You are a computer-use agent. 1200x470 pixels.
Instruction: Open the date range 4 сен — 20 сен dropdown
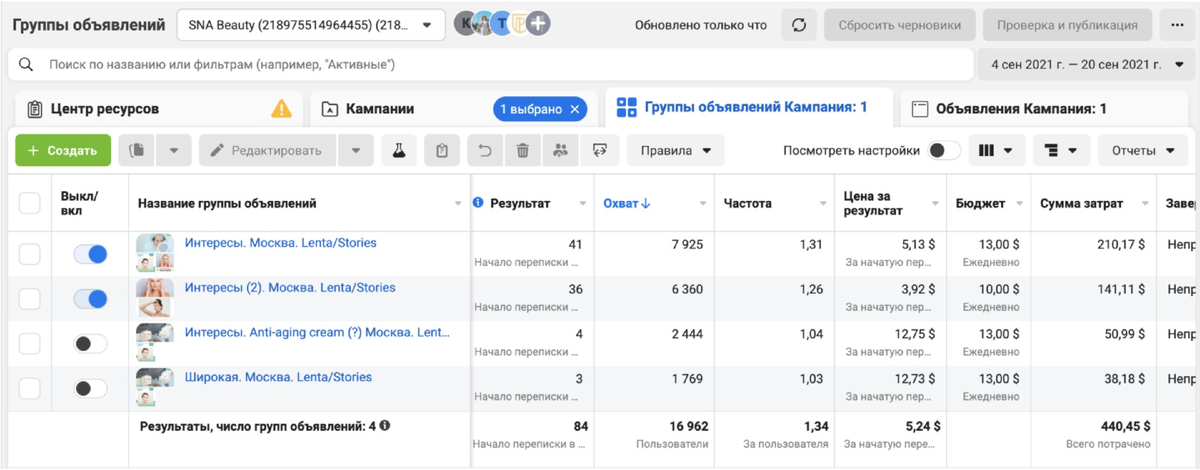1088,65
